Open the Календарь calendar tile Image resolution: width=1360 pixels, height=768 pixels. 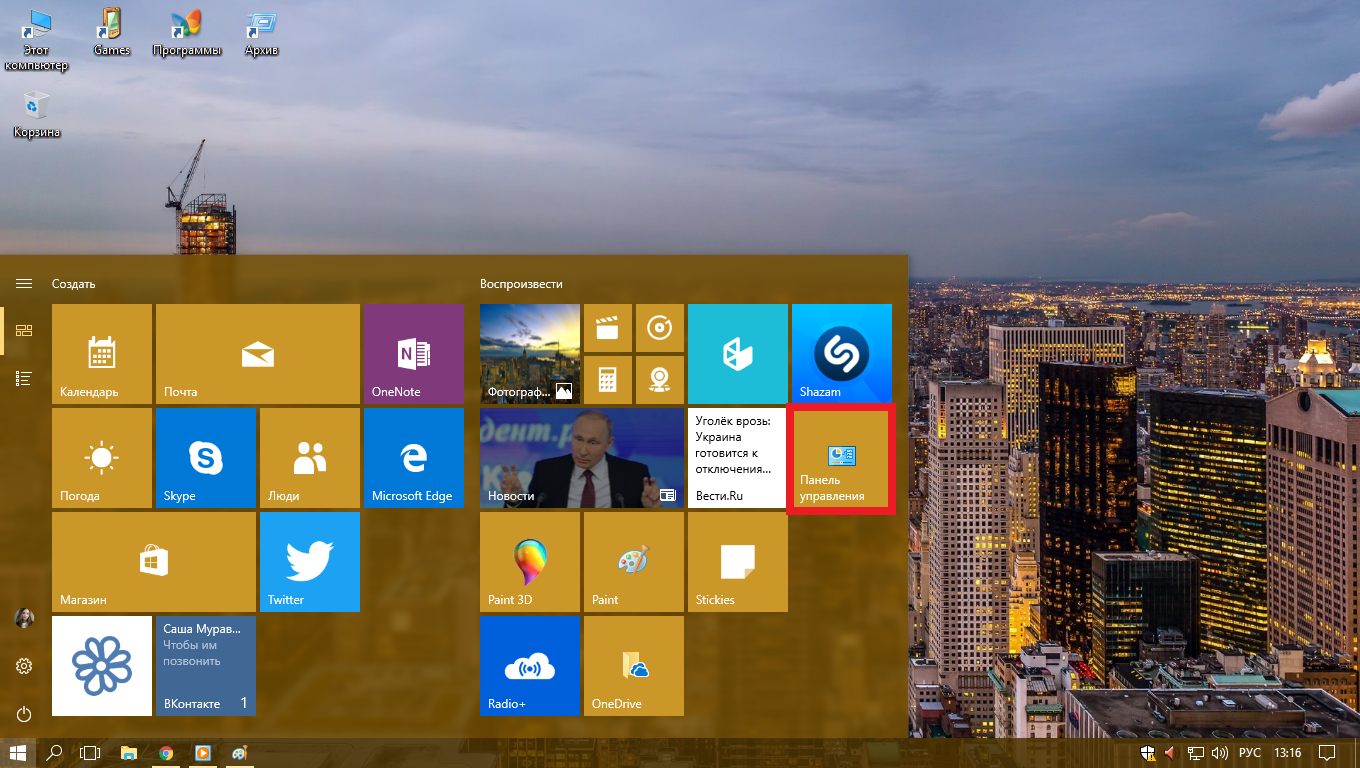[102, 354]
